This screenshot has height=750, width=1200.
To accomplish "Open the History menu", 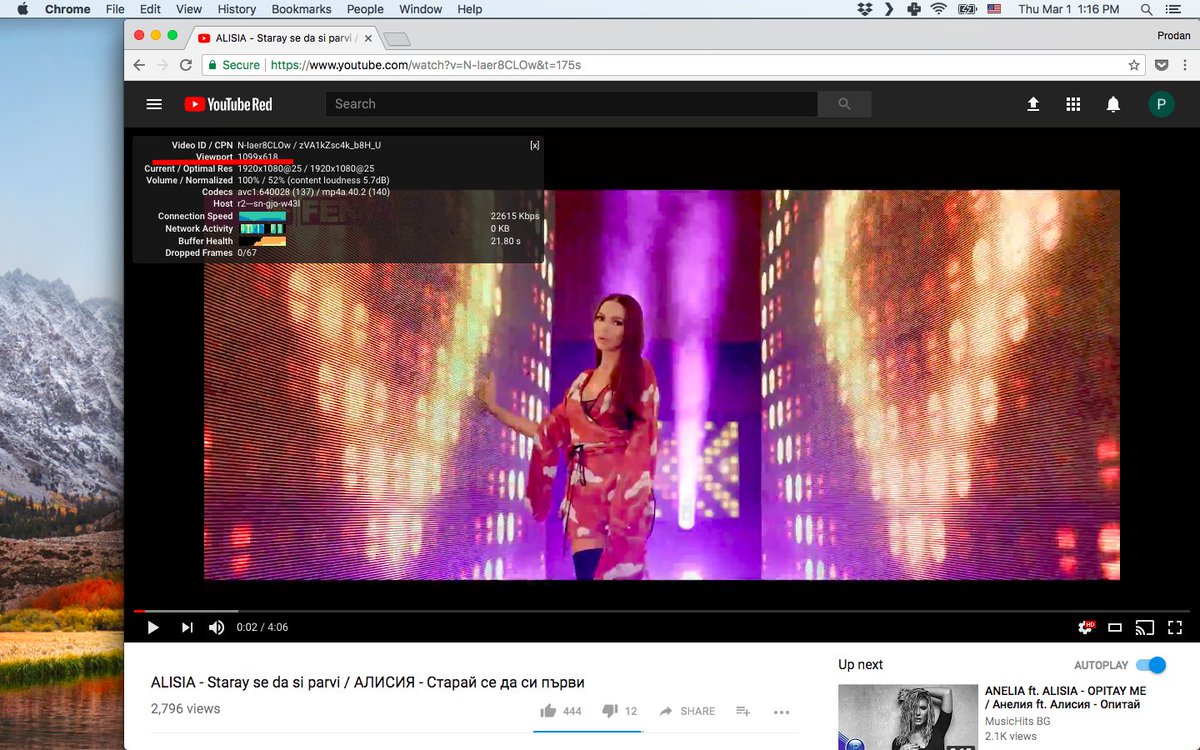I will tap(237, 9).
